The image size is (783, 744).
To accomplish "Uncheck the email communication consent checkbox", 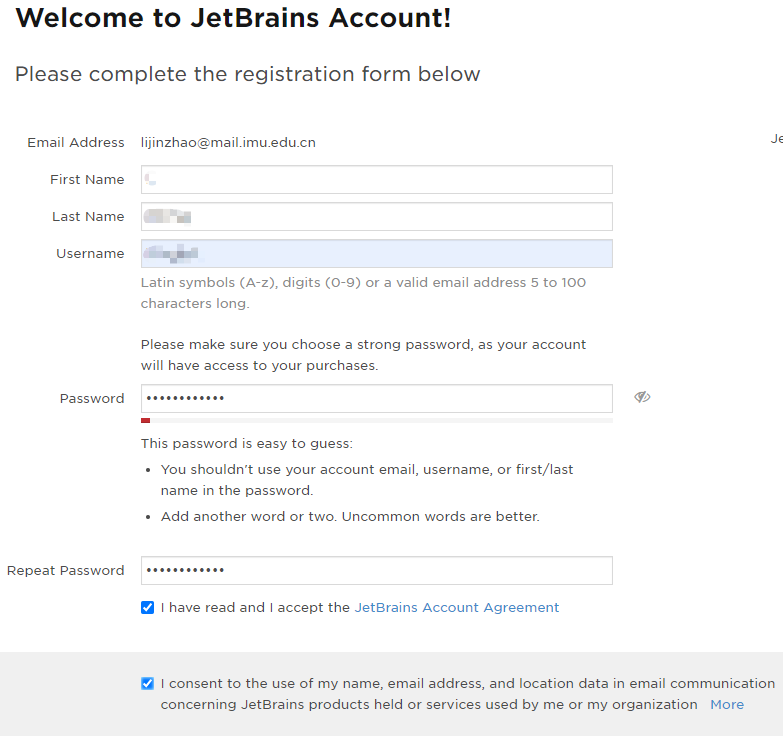I will click(x=147, y=684).
